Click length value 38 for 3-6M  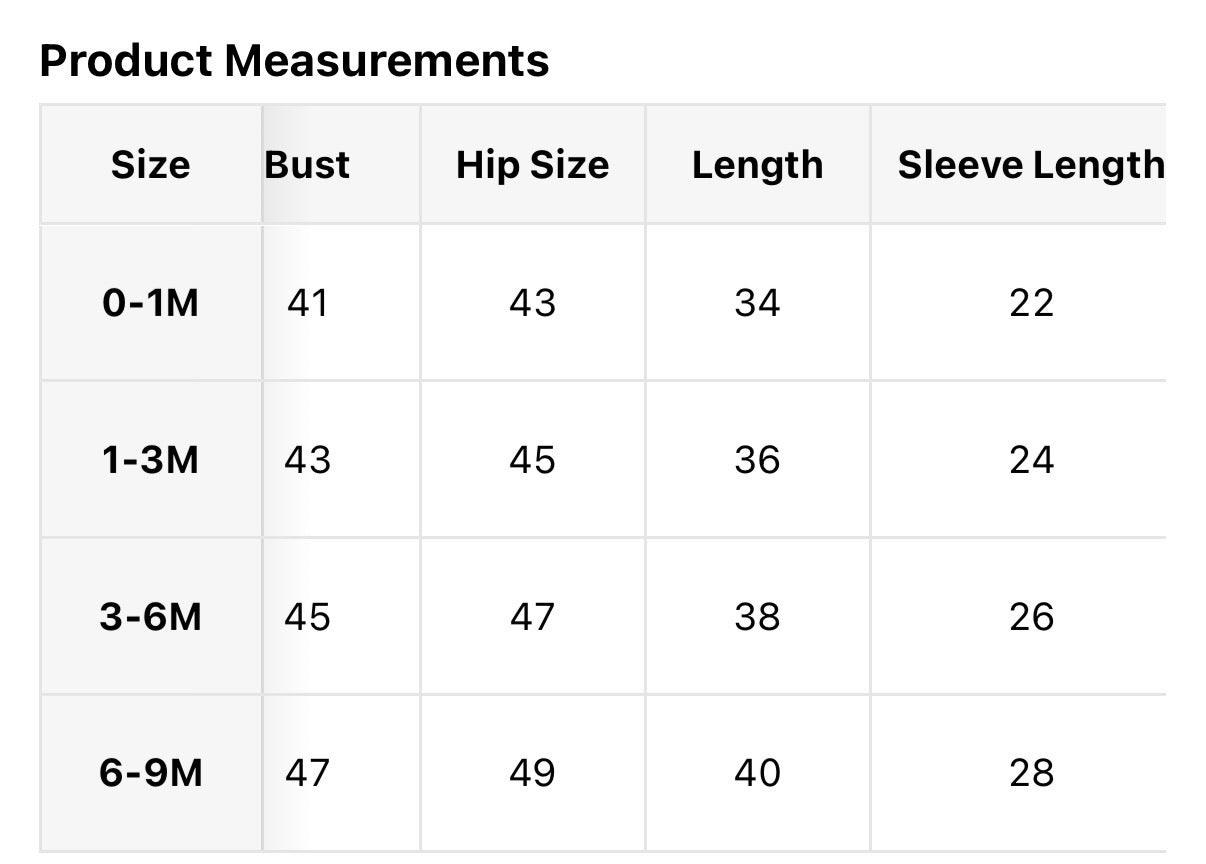pos(757,617)
